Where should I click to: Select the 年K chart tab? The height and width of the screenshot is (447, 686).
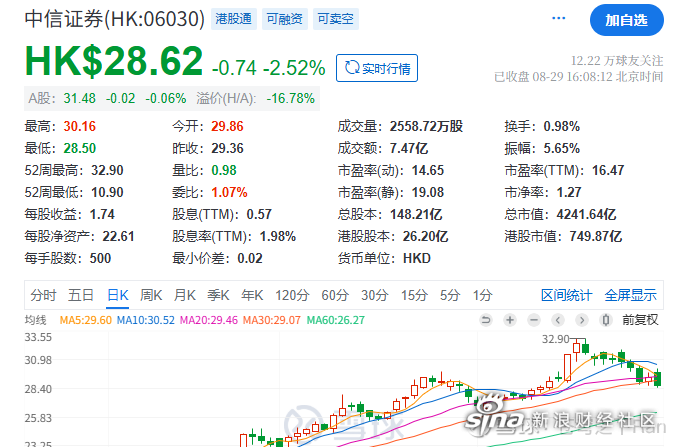pyautogui.click(x=252, y=295)
